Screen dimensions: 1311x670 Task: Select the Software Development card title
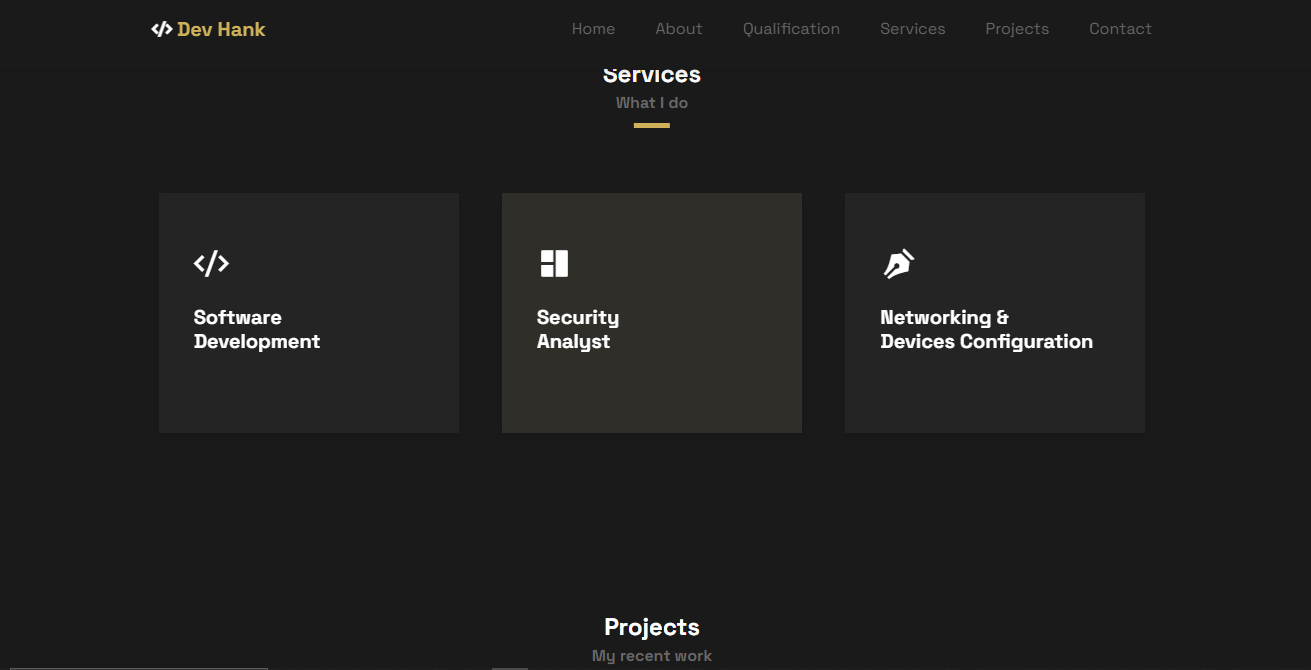(256, 329)
